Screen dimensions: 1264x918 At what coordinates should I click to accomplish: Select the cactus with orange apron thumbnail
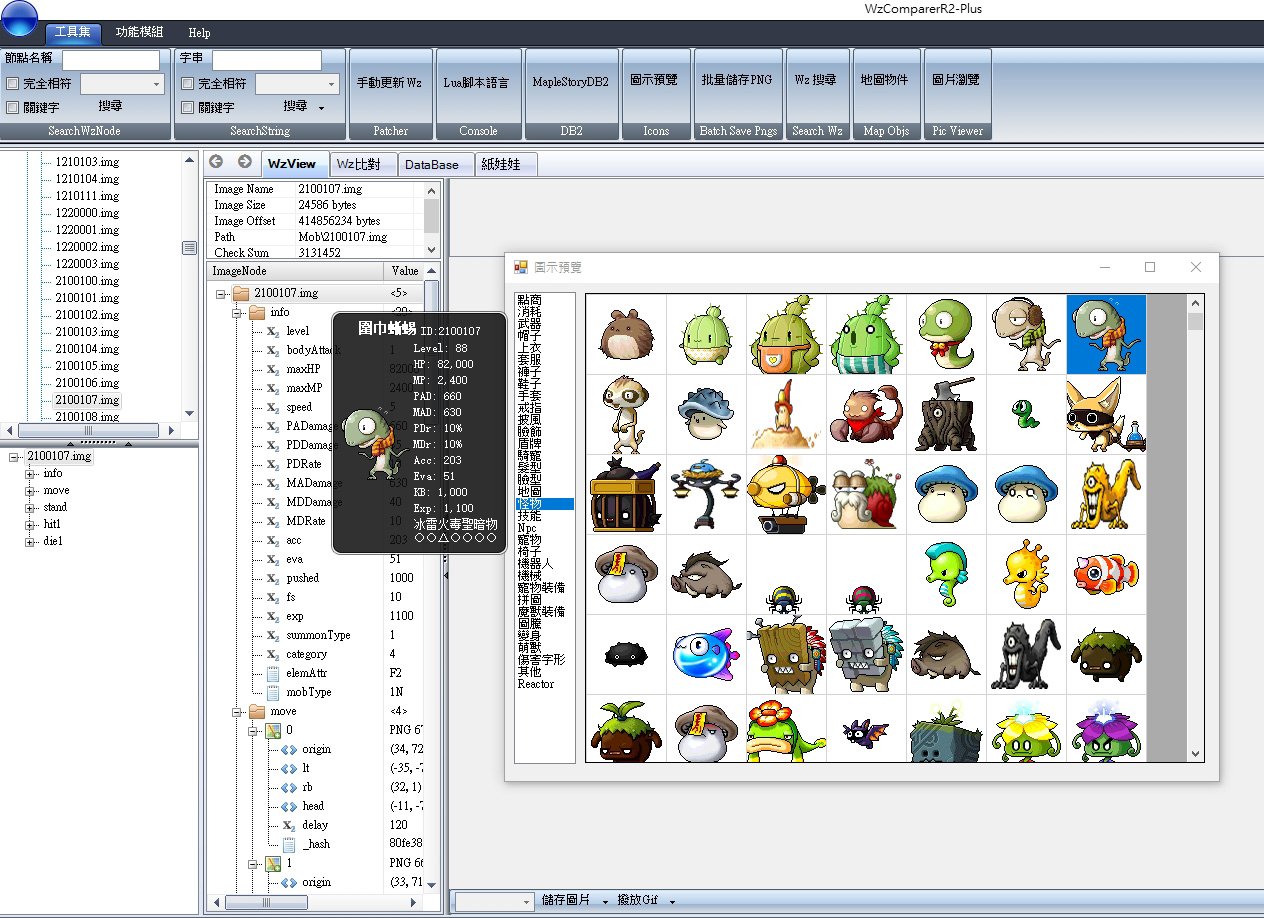[786, 334]
